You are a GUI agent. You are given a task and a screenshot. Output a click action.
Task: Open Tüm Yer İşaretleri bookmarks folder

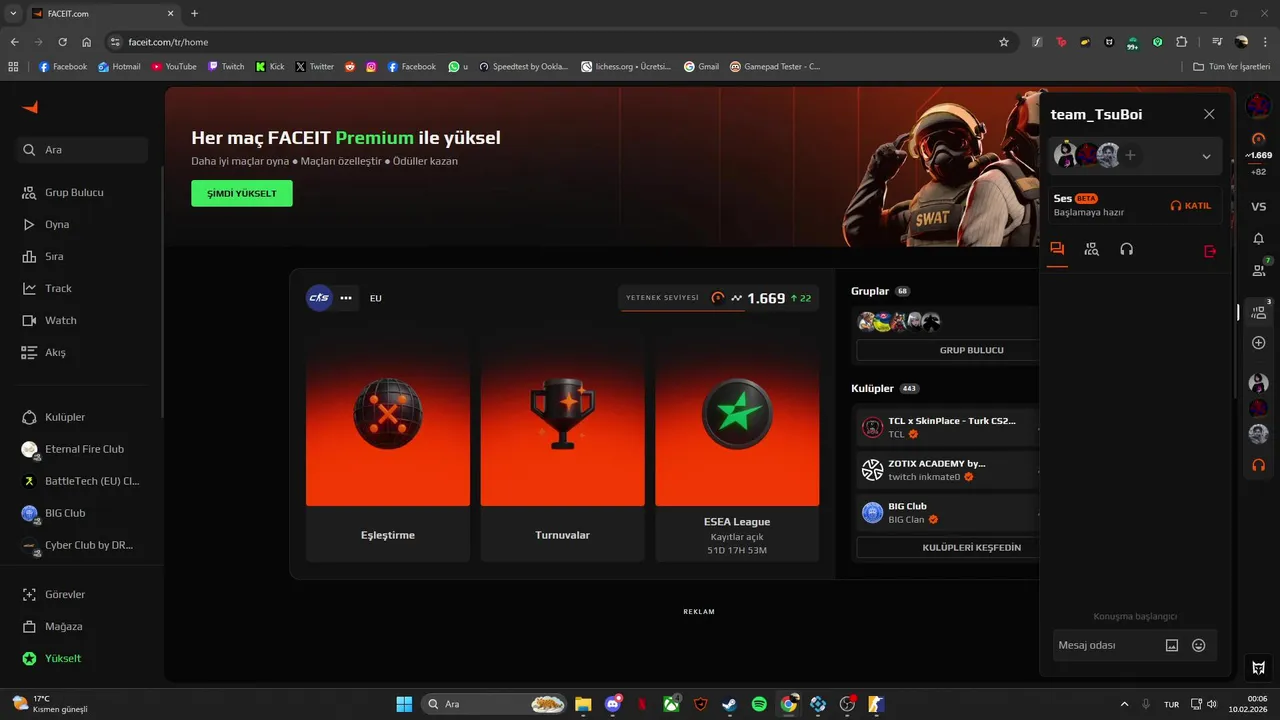1231,67
